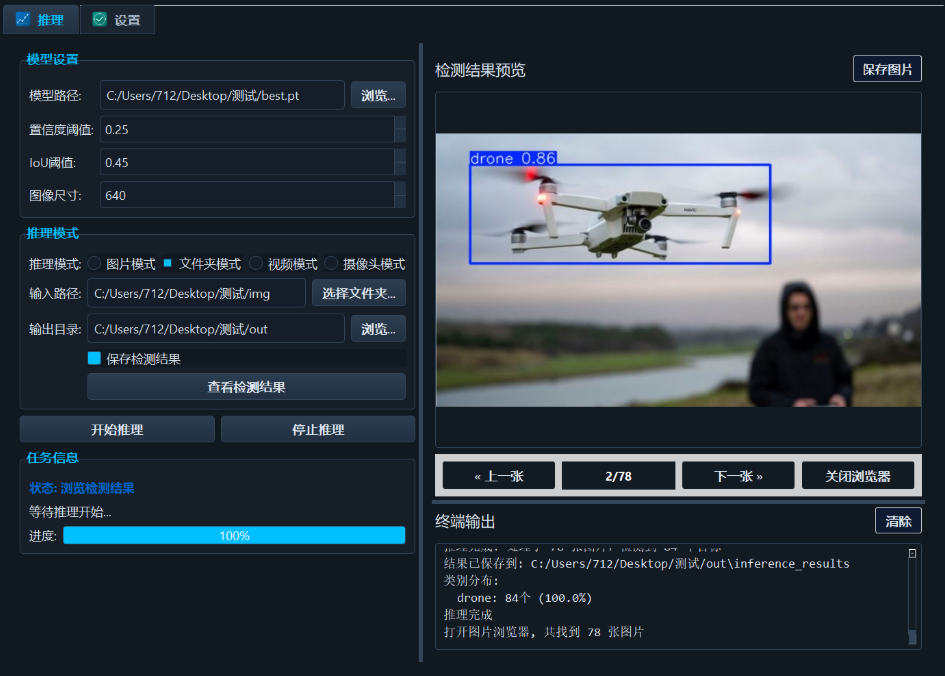This screenshot has height=676, width=945.
Task: Browse for the model path file
Action: coord(378,95)
